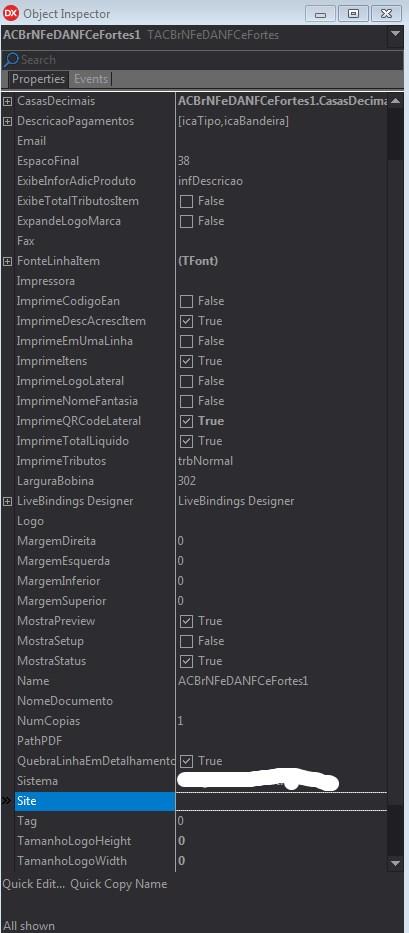Expand the LiveBindings Designer property

pyautogui.click(x=8, y=501)
